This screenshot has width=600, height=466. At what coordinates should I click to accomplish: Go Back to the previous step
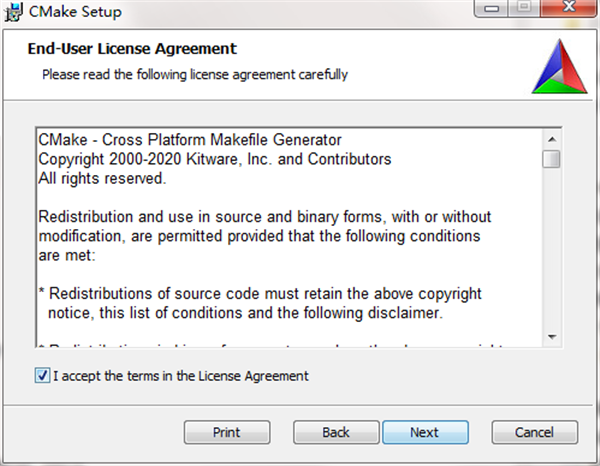point(336,433)
